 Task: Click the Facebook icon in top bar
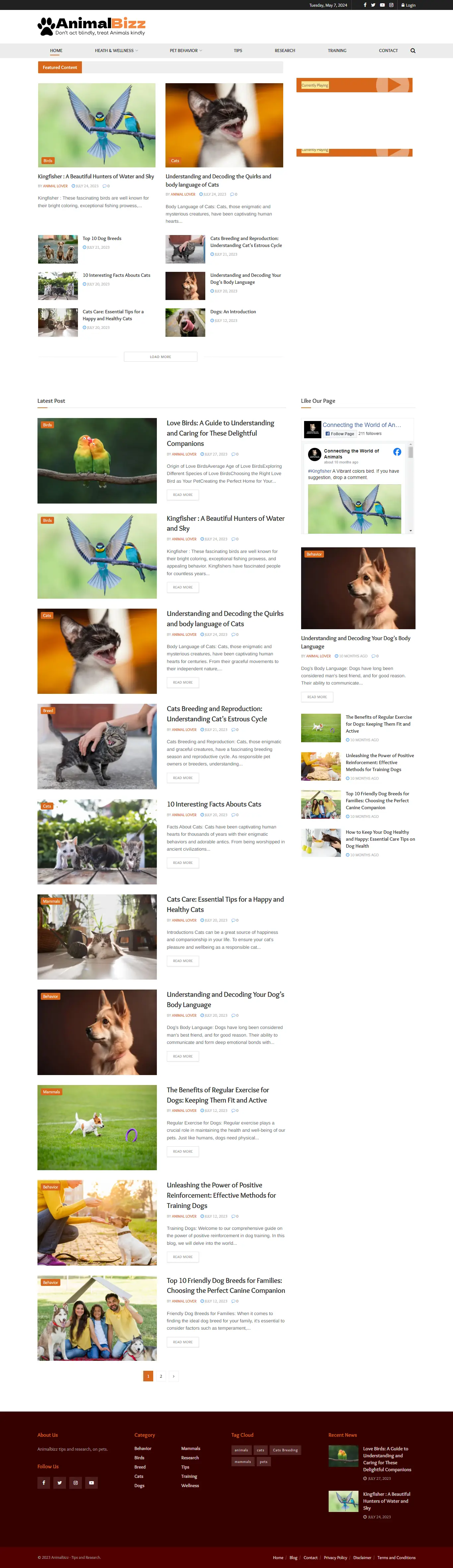click(365, 5)
